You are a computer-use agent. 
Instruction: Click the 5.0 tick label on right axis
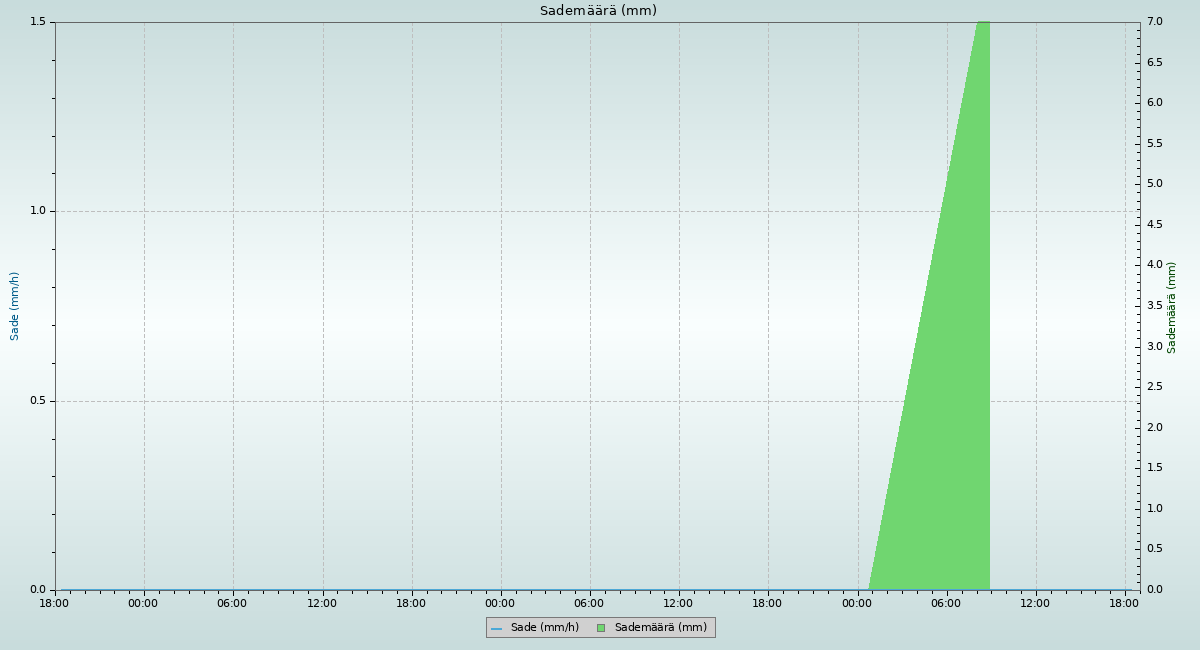pyautogui.click(x=1154, y=184)
